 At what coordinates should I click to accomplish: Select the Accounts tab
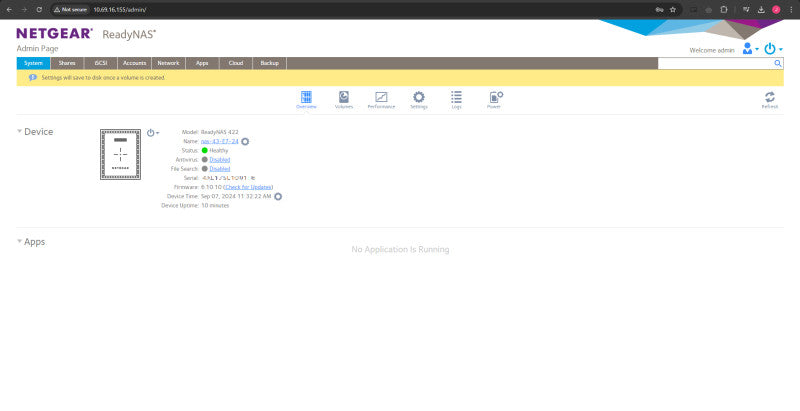click(x=134, y=63)
